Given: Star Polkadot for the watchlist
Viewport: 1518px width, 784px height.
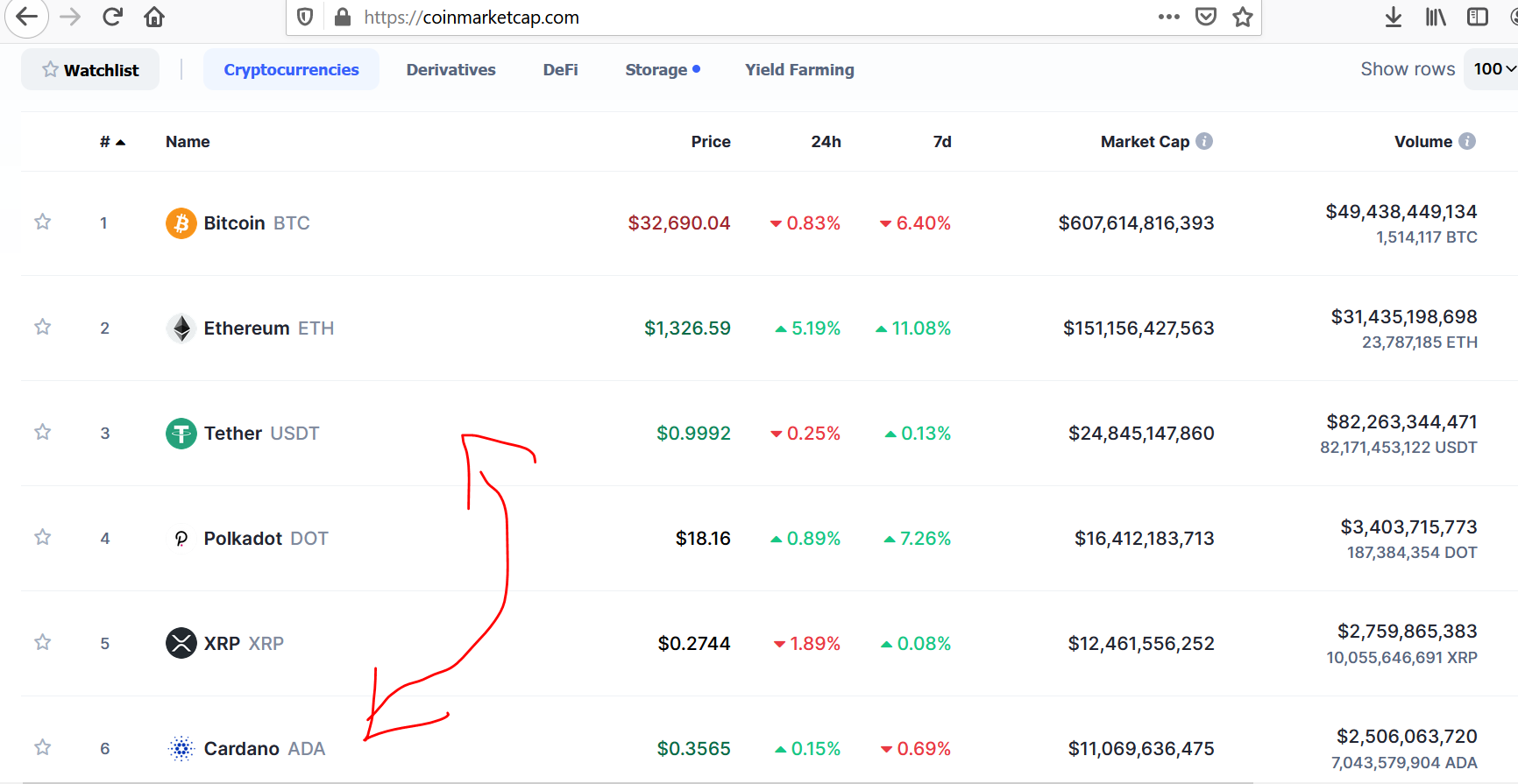Looking at the screenshot, I should point(42,537).
